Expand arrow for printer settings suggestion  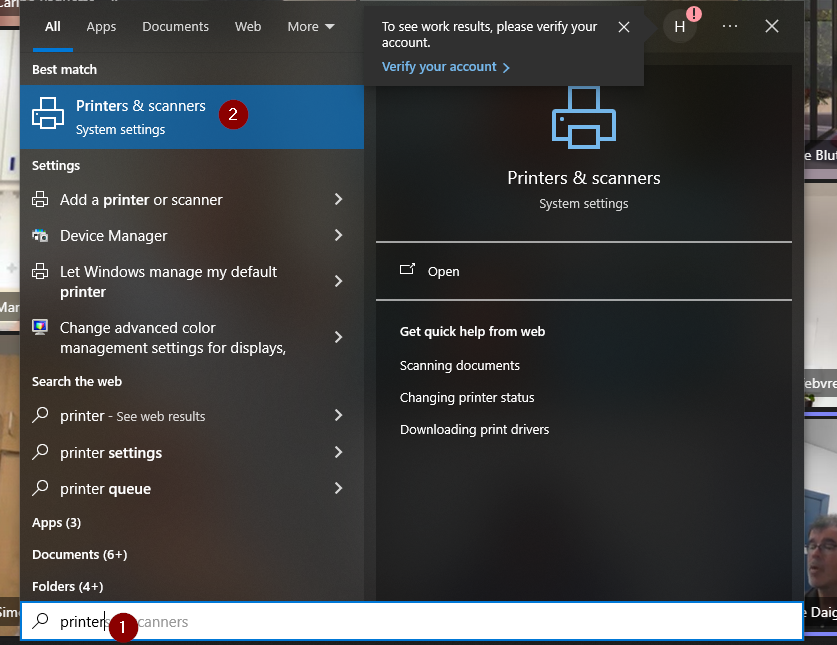point(338,452)
